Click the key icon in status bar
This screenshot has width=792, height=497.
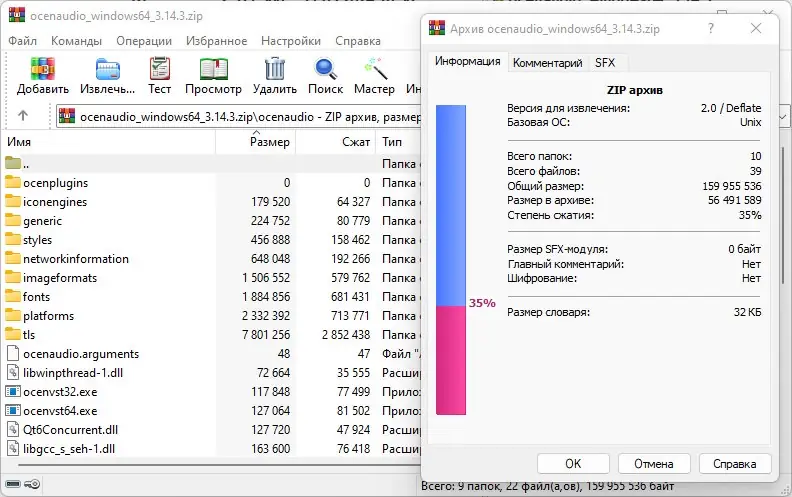click(32, 484)
